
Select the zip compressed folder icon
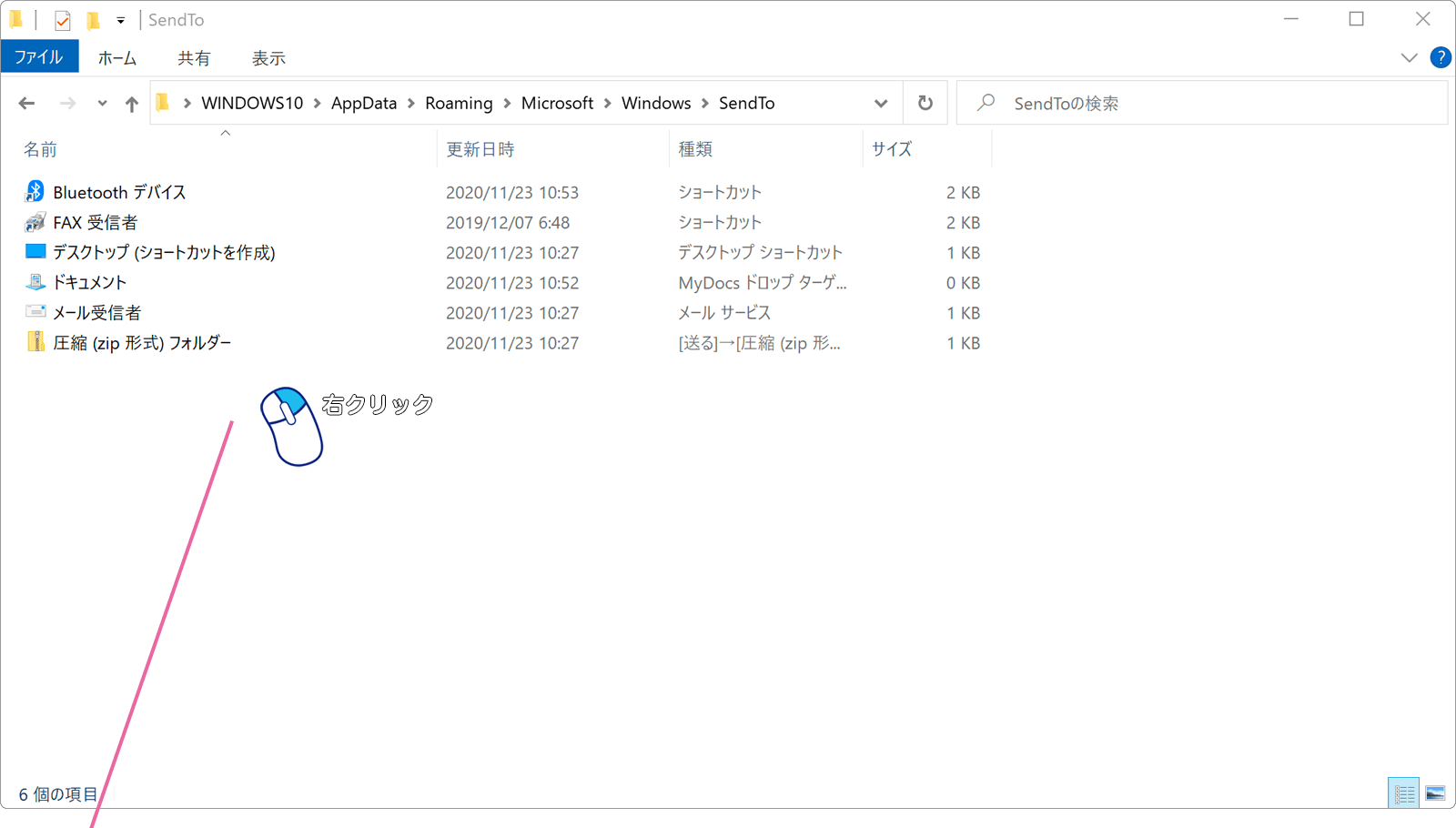(x=35, y=342)
